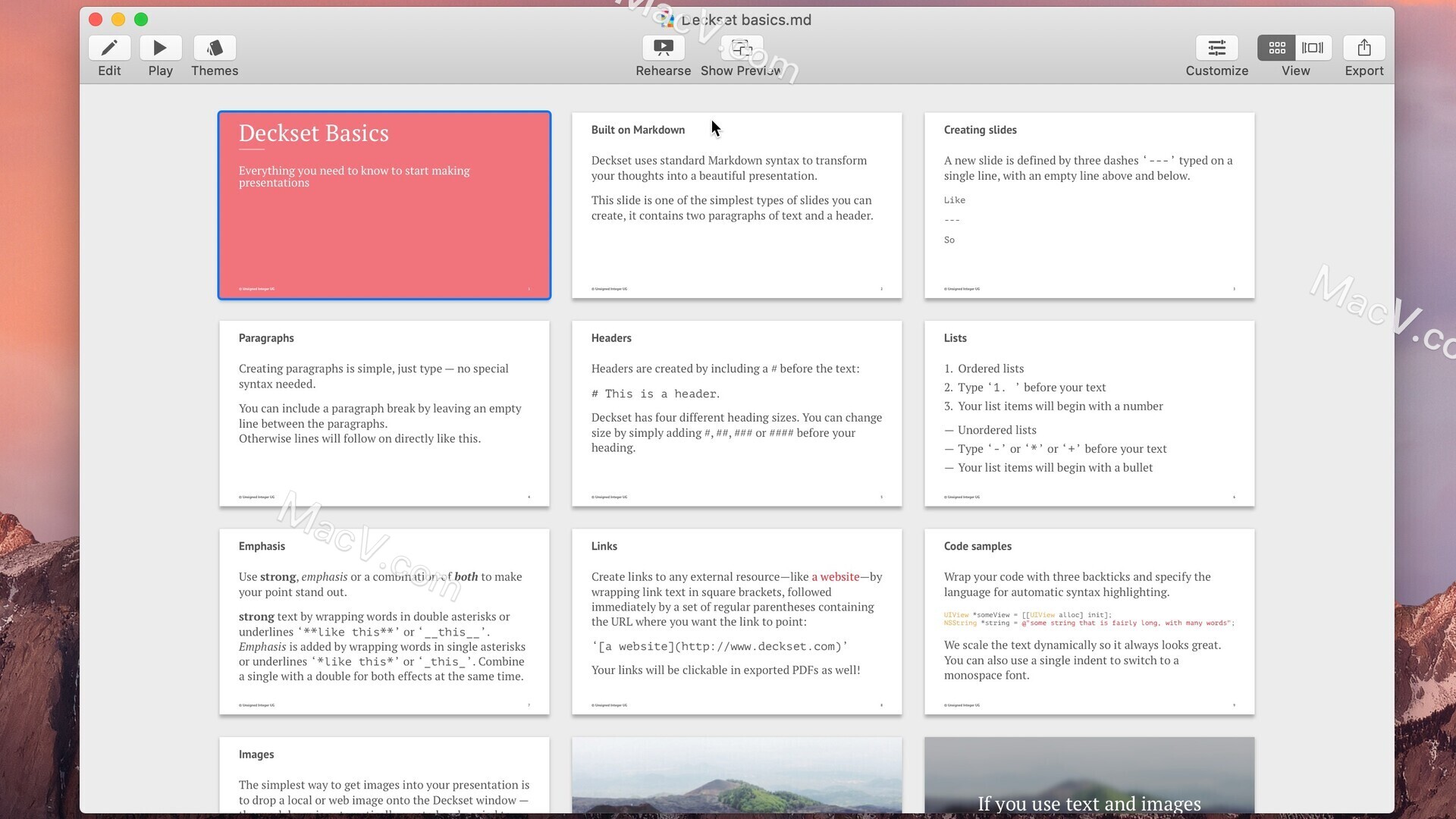
Task: Click the Play presentation icon
Action: 160,47
